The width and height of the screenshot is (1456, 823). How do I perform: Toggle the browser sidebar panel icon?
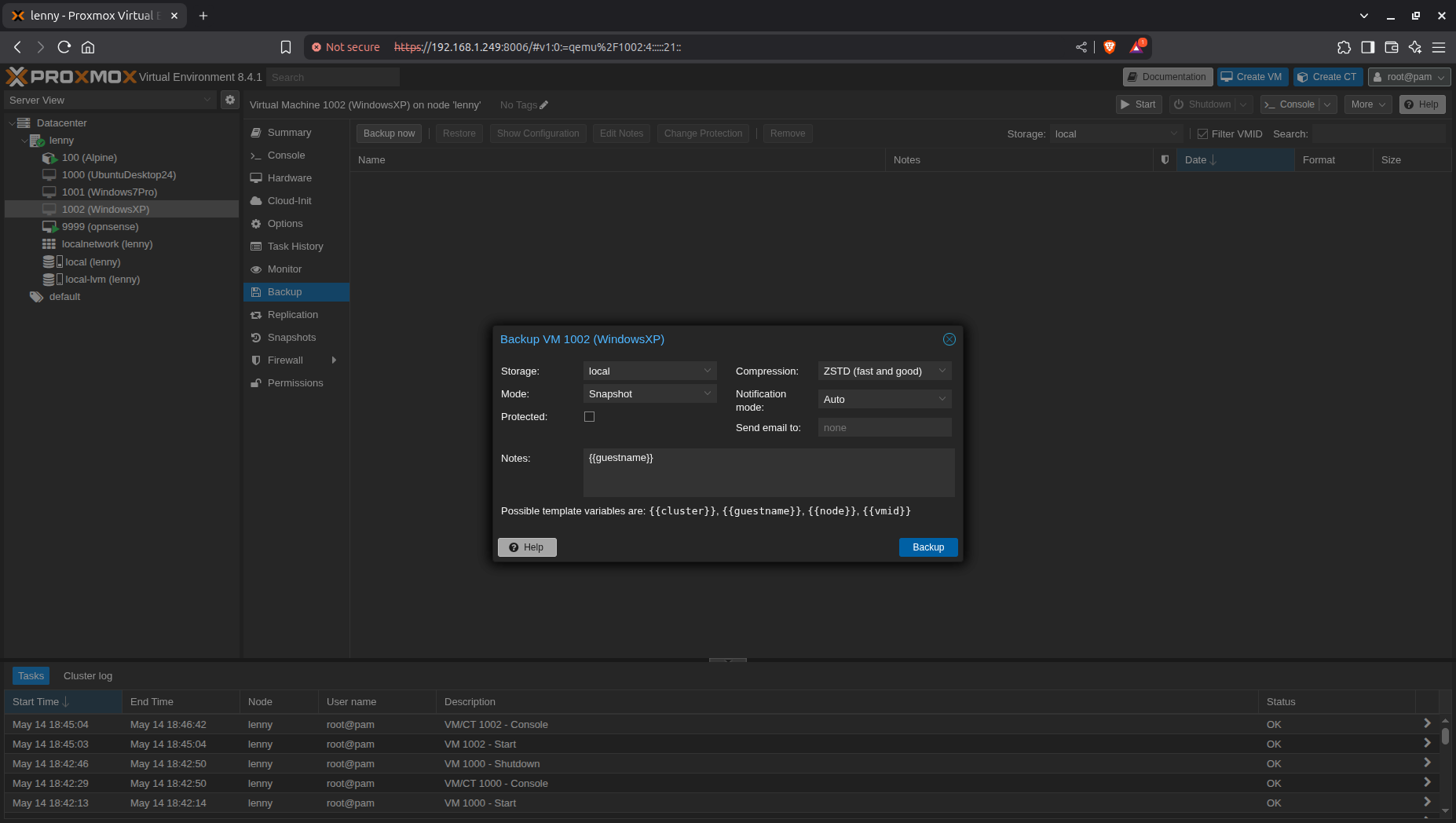pos(1368,47)
